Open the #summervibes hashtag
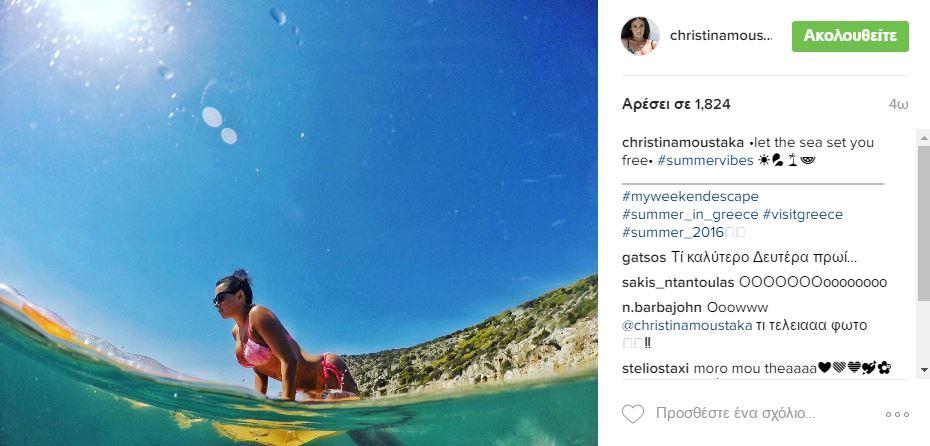The width and height of the screenshot is (930, 446). coord(705,160)
